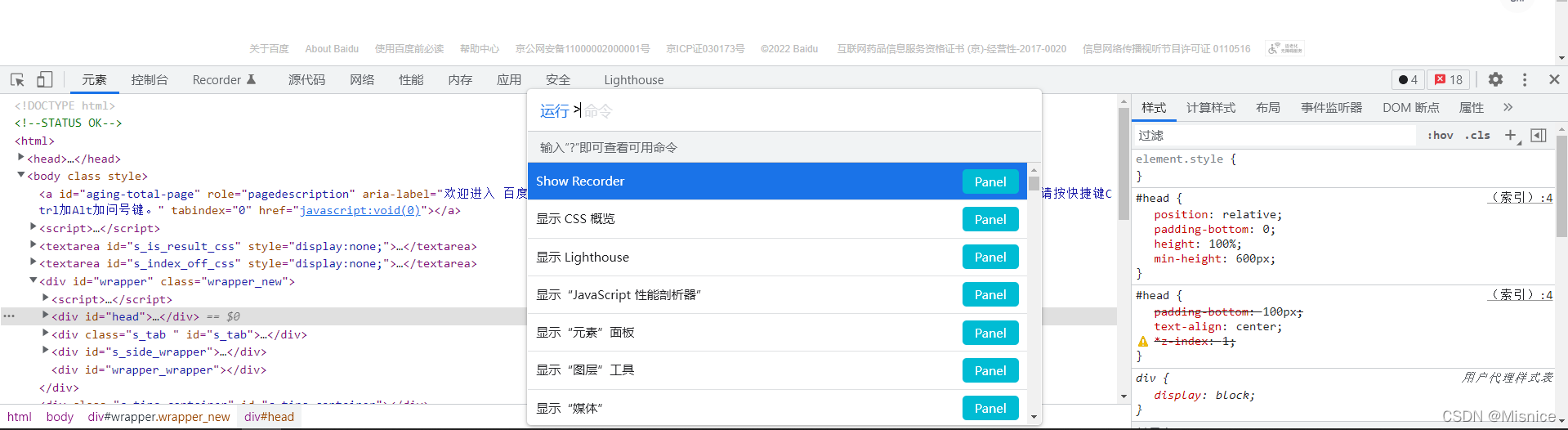
Task: Collapse the div#wrapper node
Action: (x=34, y=280)
